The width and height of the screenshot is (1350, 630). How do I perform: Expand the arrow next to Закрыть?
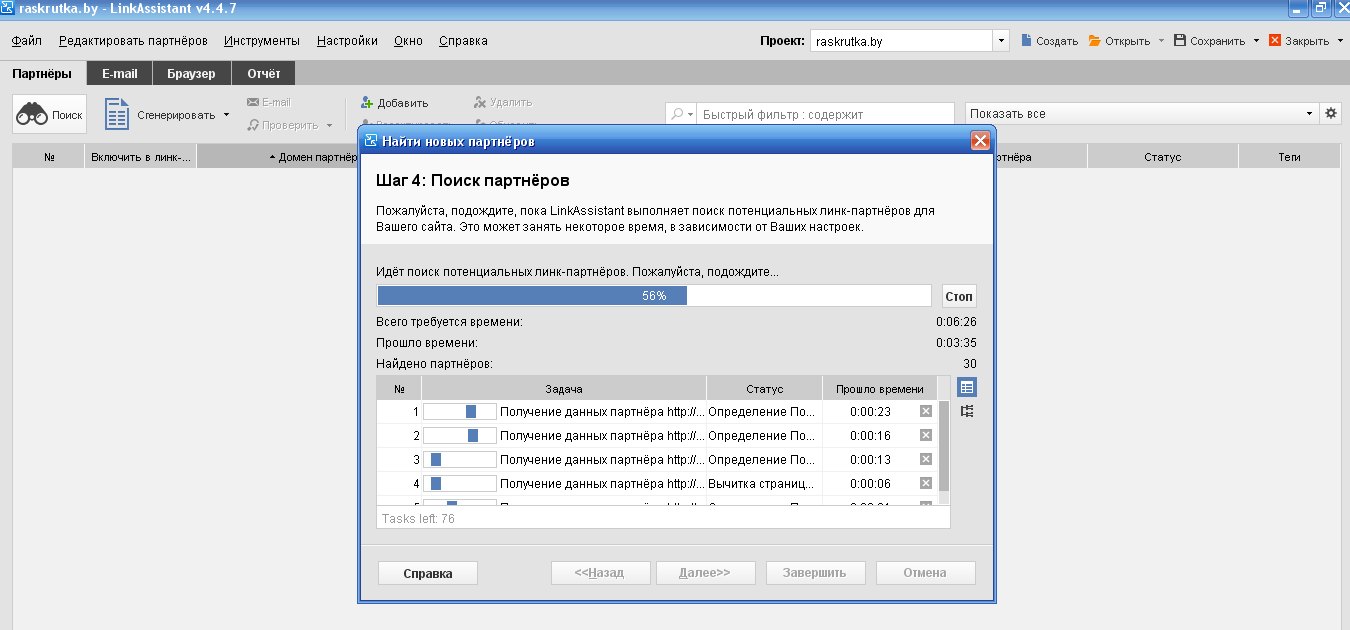point(1339,41)
